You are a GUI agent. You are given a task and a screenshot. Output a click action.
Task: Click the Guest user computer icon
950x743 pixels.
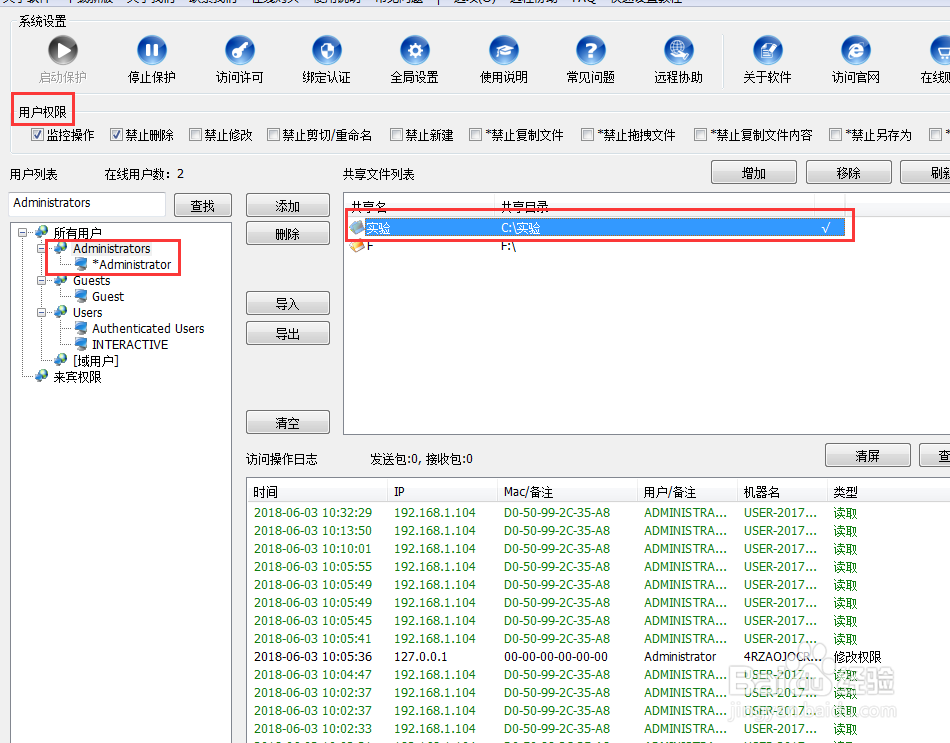pos(81,296)
